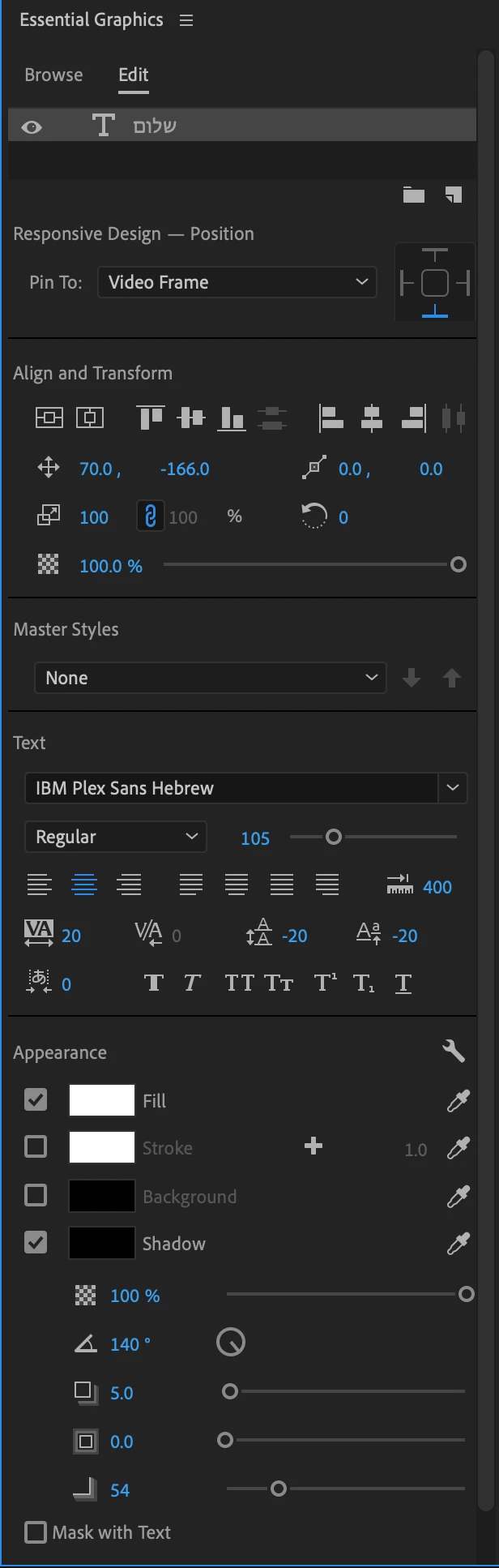Click the Create Group folder icon
This screenshot has height=1568, width=499.
pos(414,195)
